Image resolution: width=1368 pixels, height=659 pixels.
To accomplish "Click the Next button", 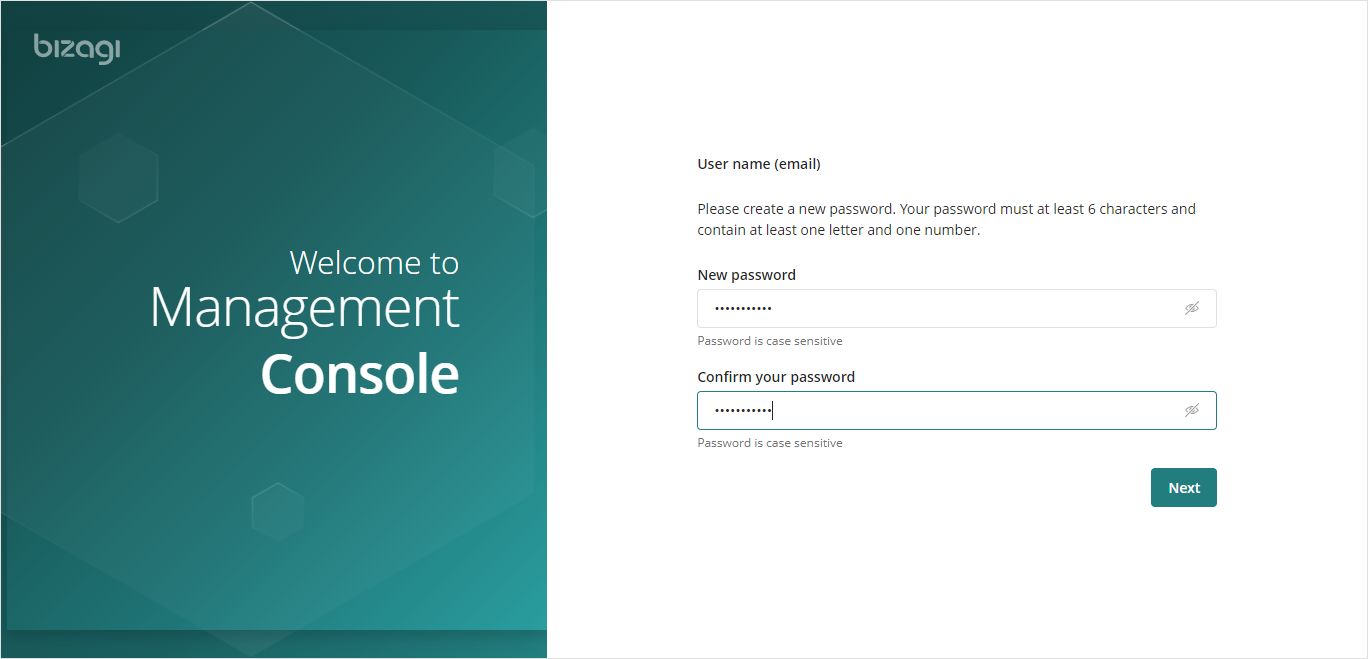I will (x=1184, y=488).
